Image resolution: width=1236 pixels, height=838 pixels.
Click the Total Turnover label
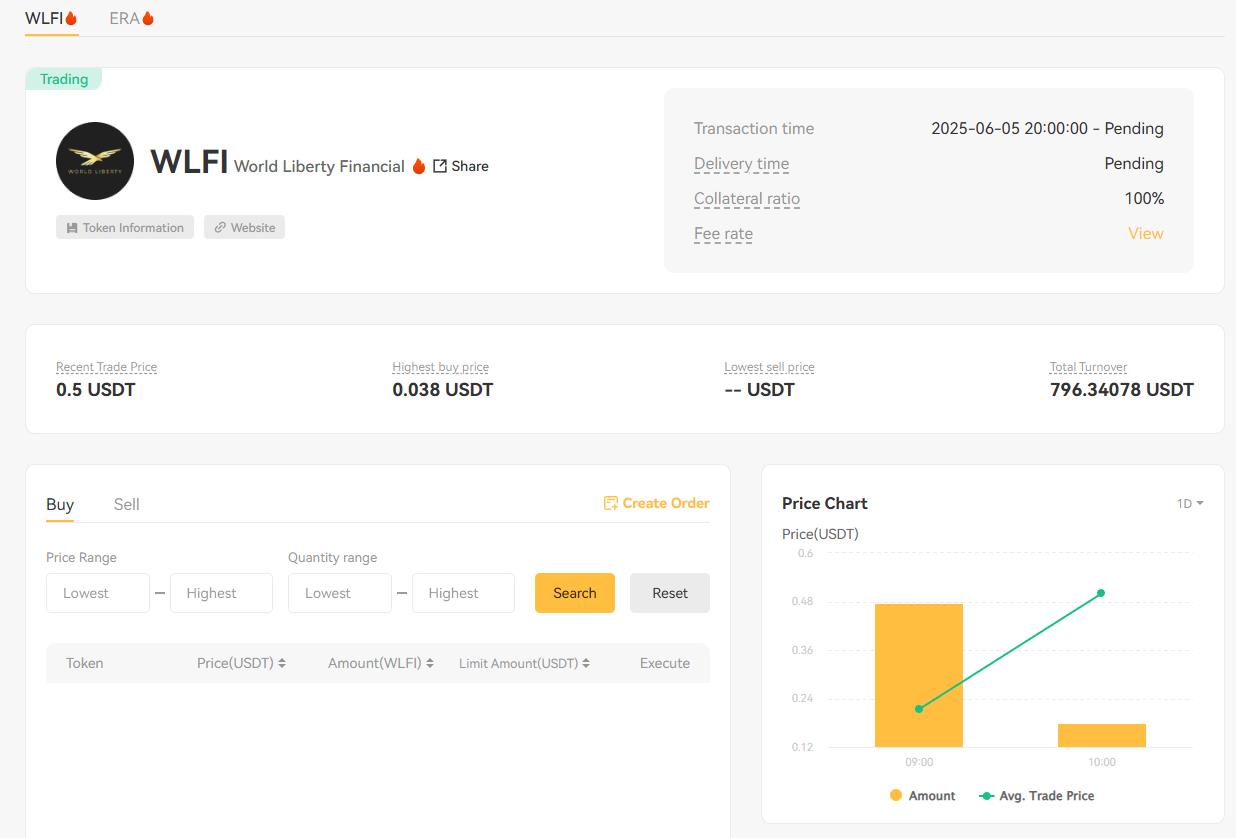pos(1088,367)
